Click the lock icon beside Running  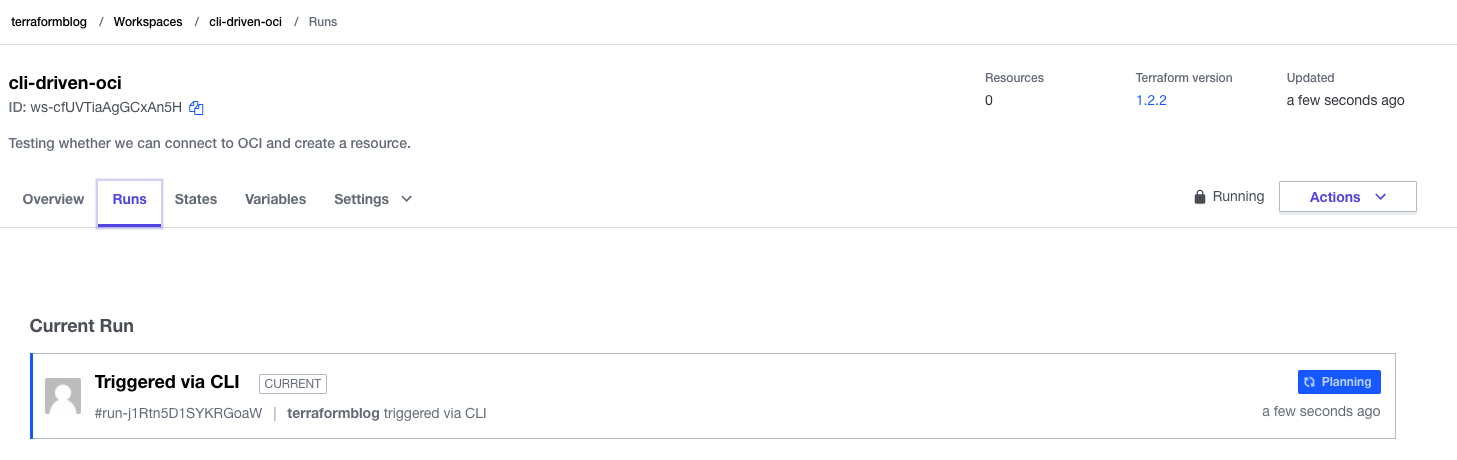point(1199,197)
